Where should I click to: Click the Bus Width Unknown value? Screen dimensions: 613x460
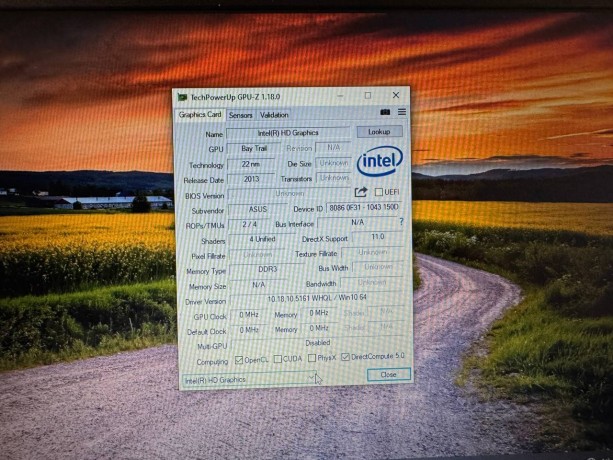(x=378, y=267)
